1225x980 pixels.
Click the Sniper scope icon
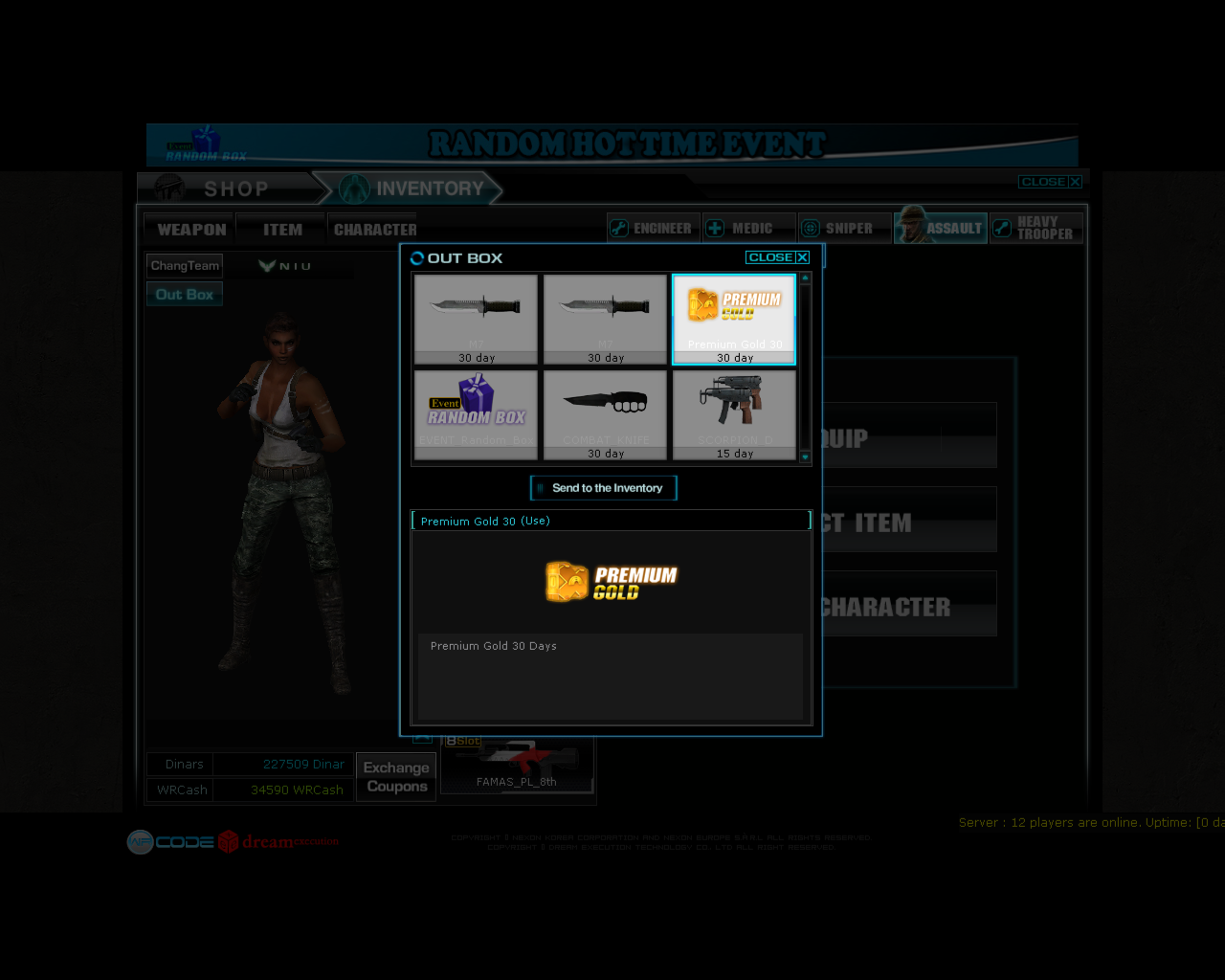click(811, 228)
